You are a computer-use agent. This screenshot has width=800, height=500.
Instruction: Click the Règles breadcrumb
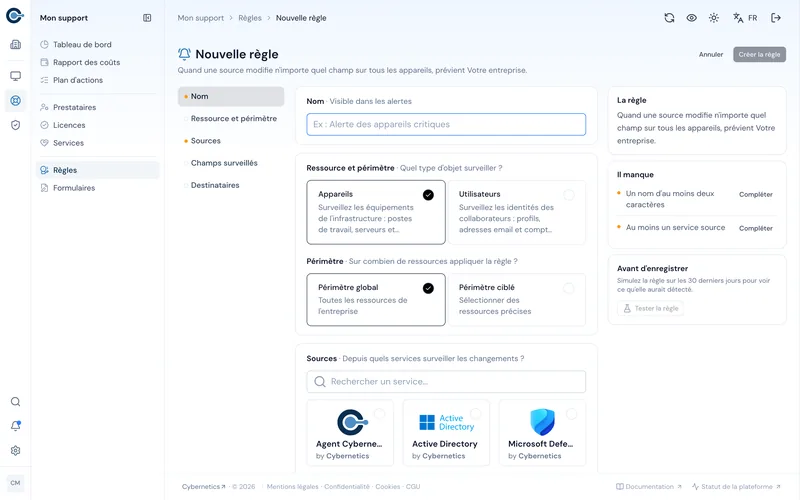coord(249,18)
